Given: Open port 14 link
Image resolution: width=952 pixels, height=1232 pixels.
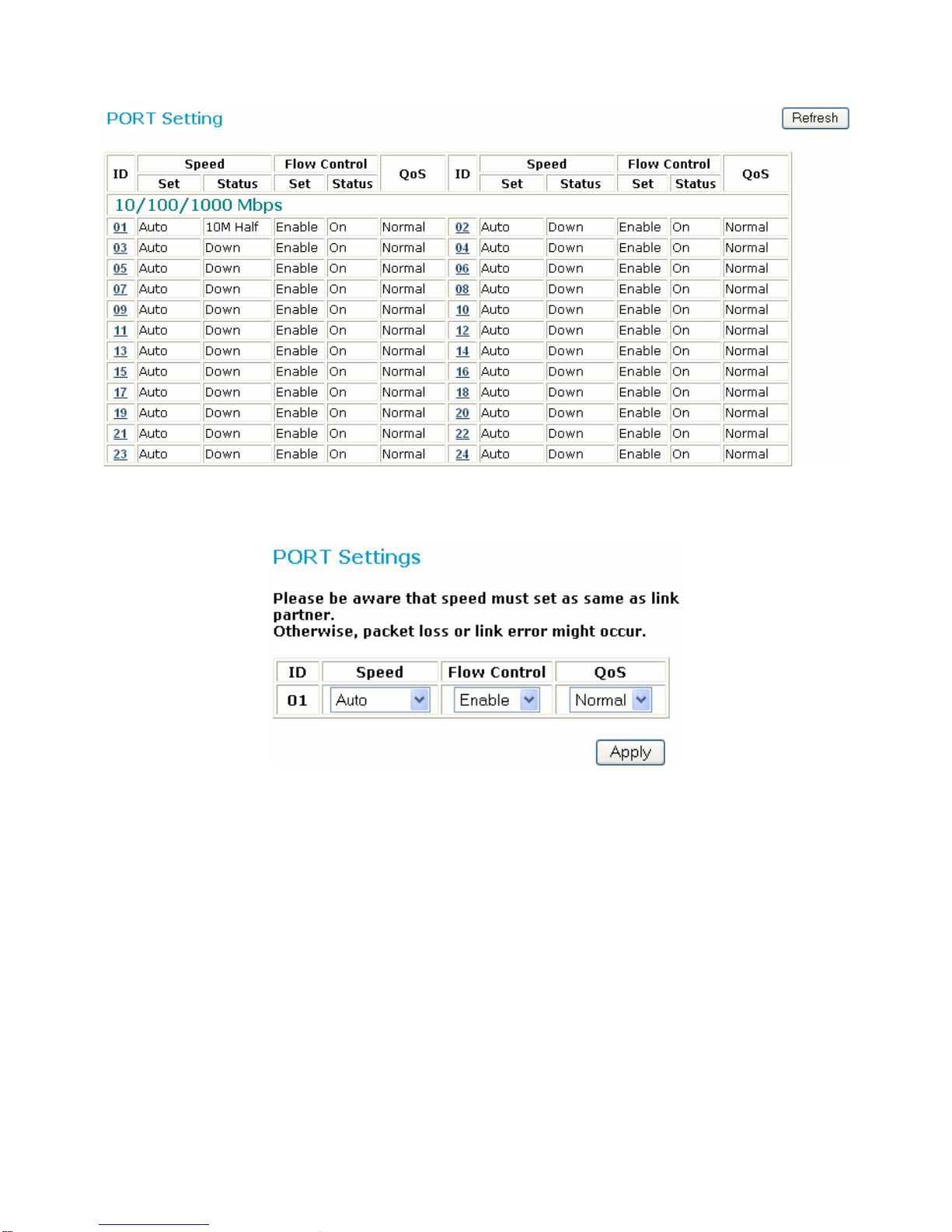Looking at the screenshot, I should 462,351.
